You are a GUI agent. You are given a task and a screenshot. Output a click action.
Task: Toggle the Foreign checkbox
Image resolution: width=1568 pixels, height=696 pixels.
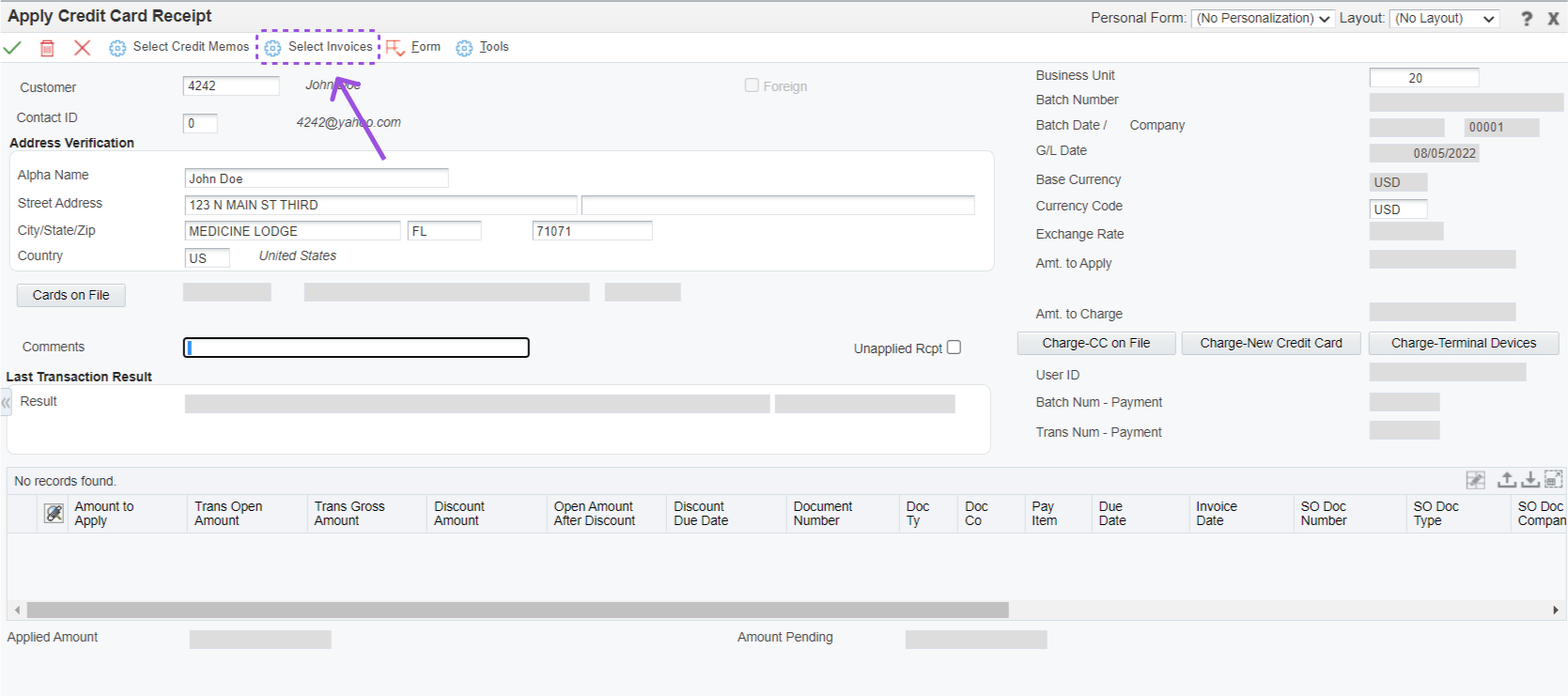pos(752,85)
